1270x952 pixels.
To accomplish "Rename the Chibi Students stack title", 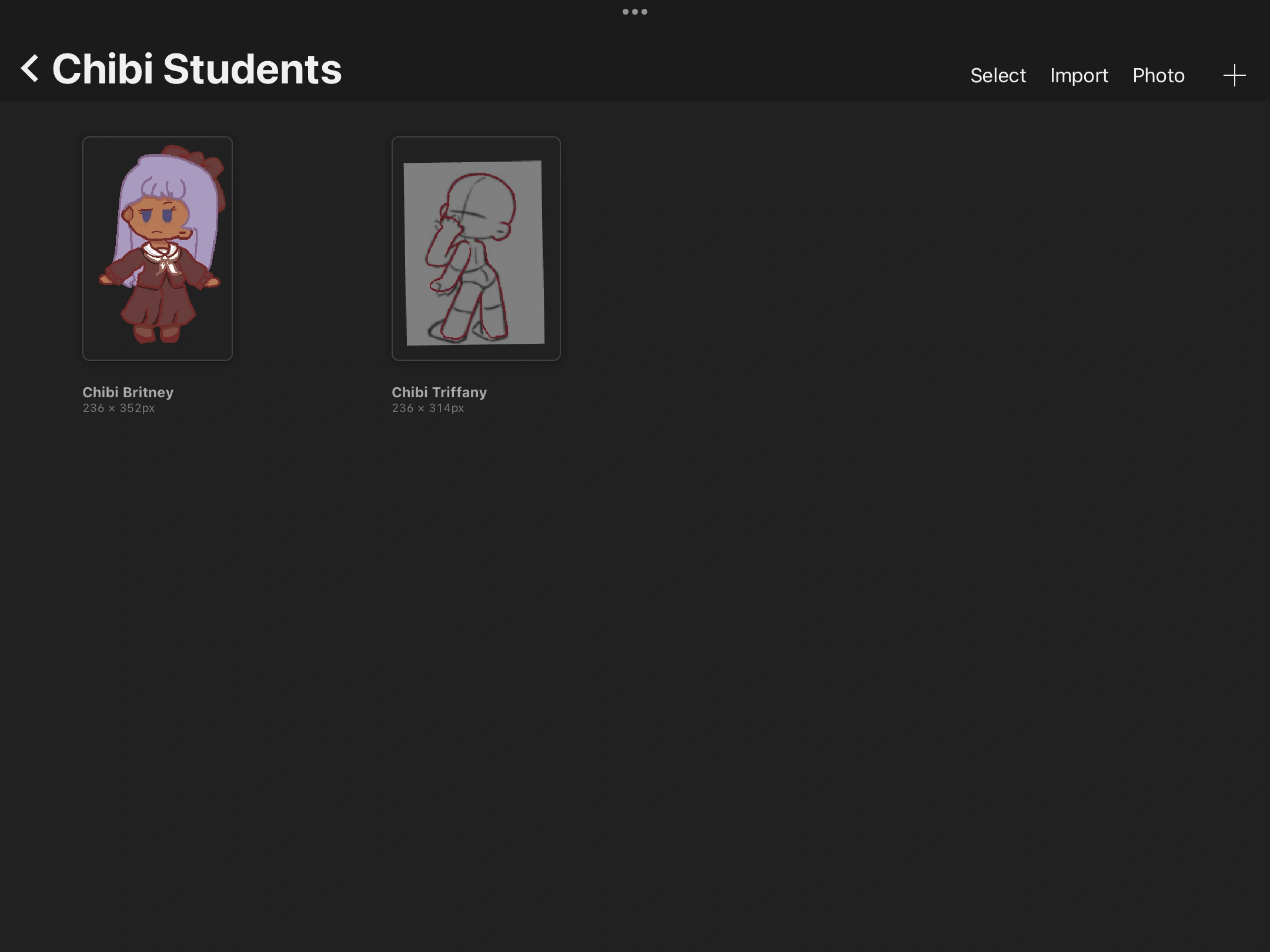I will tap(196, 69).
